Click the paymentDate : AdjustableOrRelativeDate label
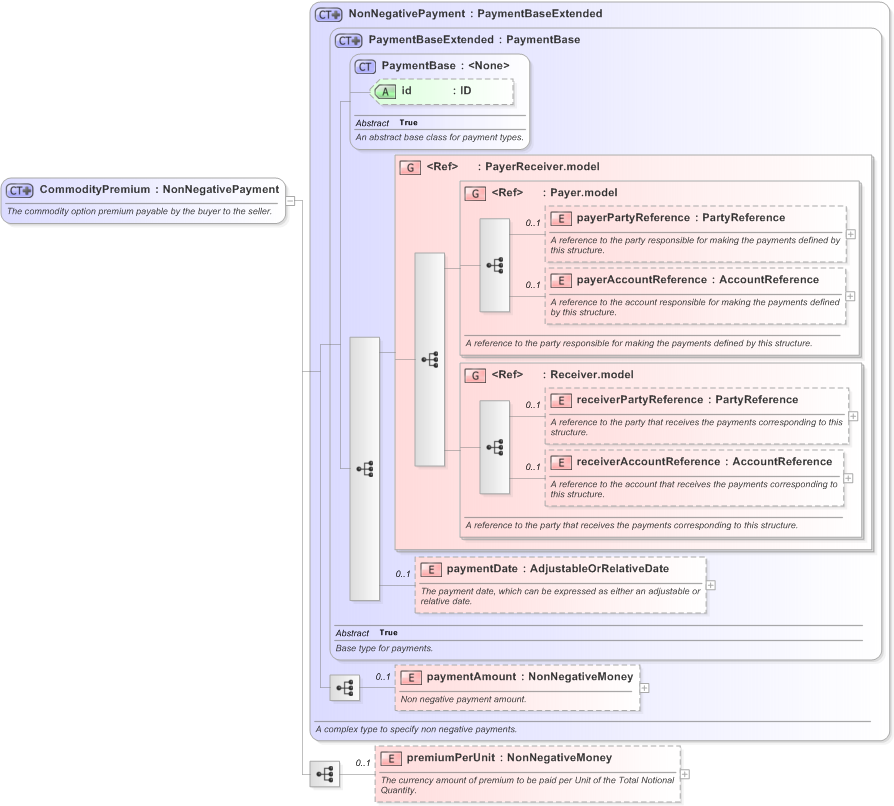The width and height of the screenshot is (894, 806). click(x=558, y=569)
